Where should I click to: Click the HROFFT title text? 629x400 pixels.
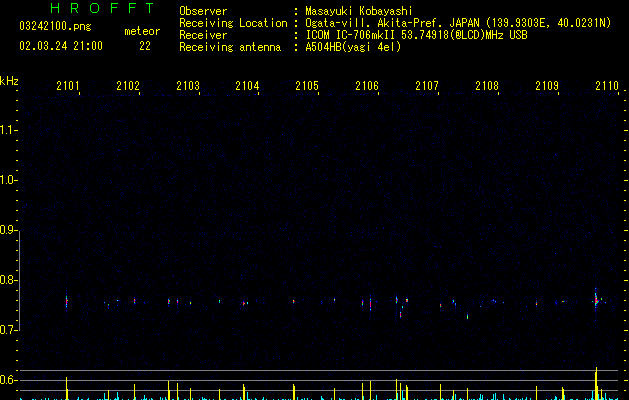click(x=103, y=8)
